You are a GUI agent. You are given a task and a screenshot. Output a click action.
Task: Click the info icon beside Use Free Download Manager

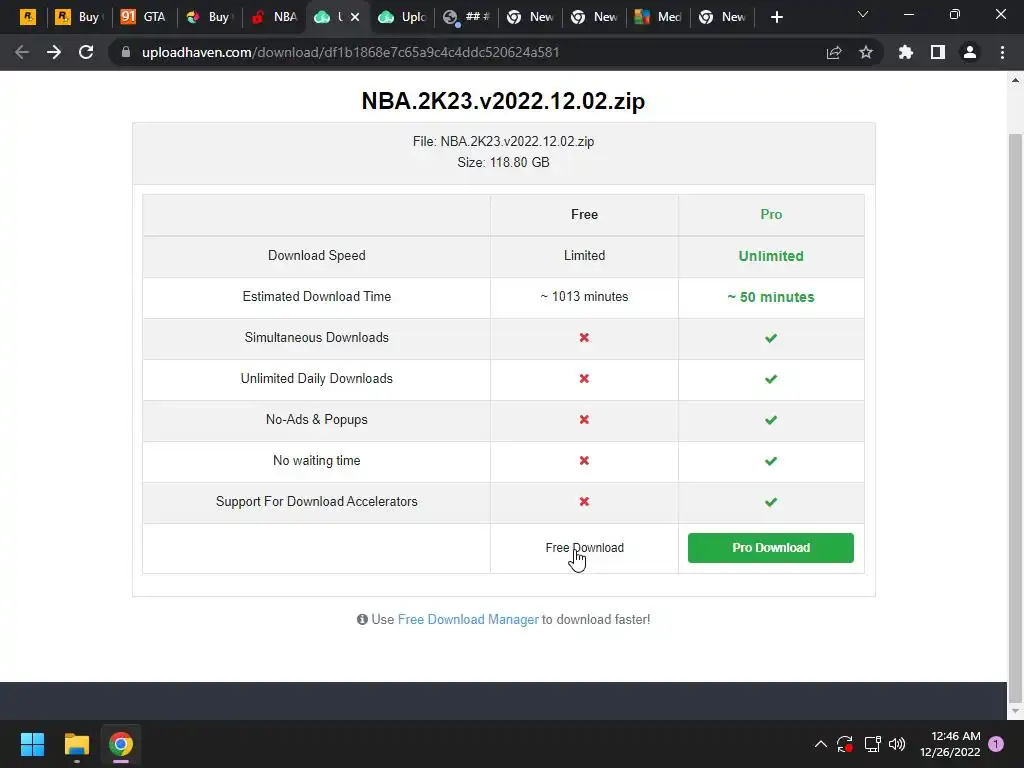(x=362, y=620)
